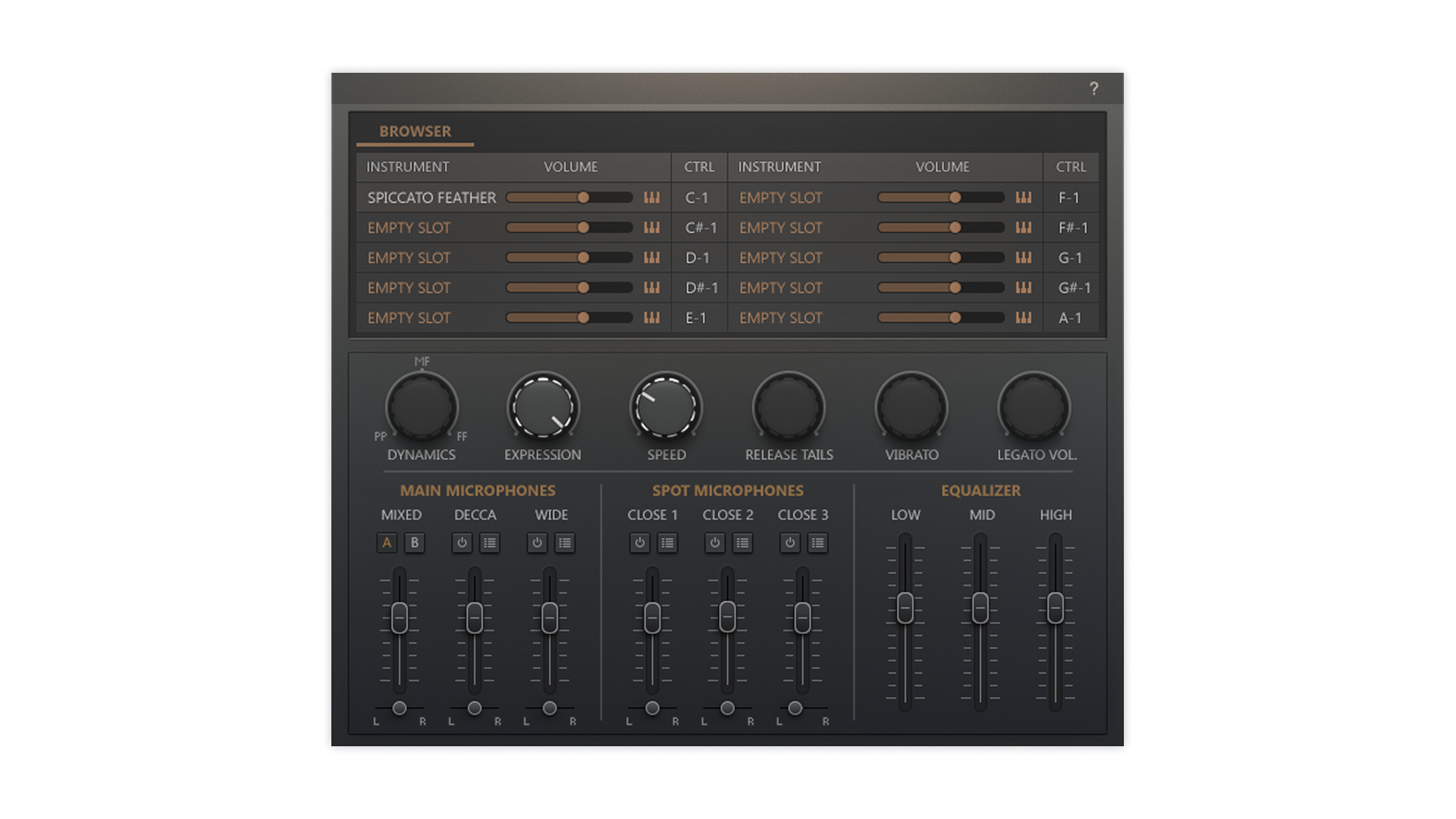Viewport: 1456px width, 819px height.
Task: Open the Close 3 microphone list icon
Action: pos(817,543)
